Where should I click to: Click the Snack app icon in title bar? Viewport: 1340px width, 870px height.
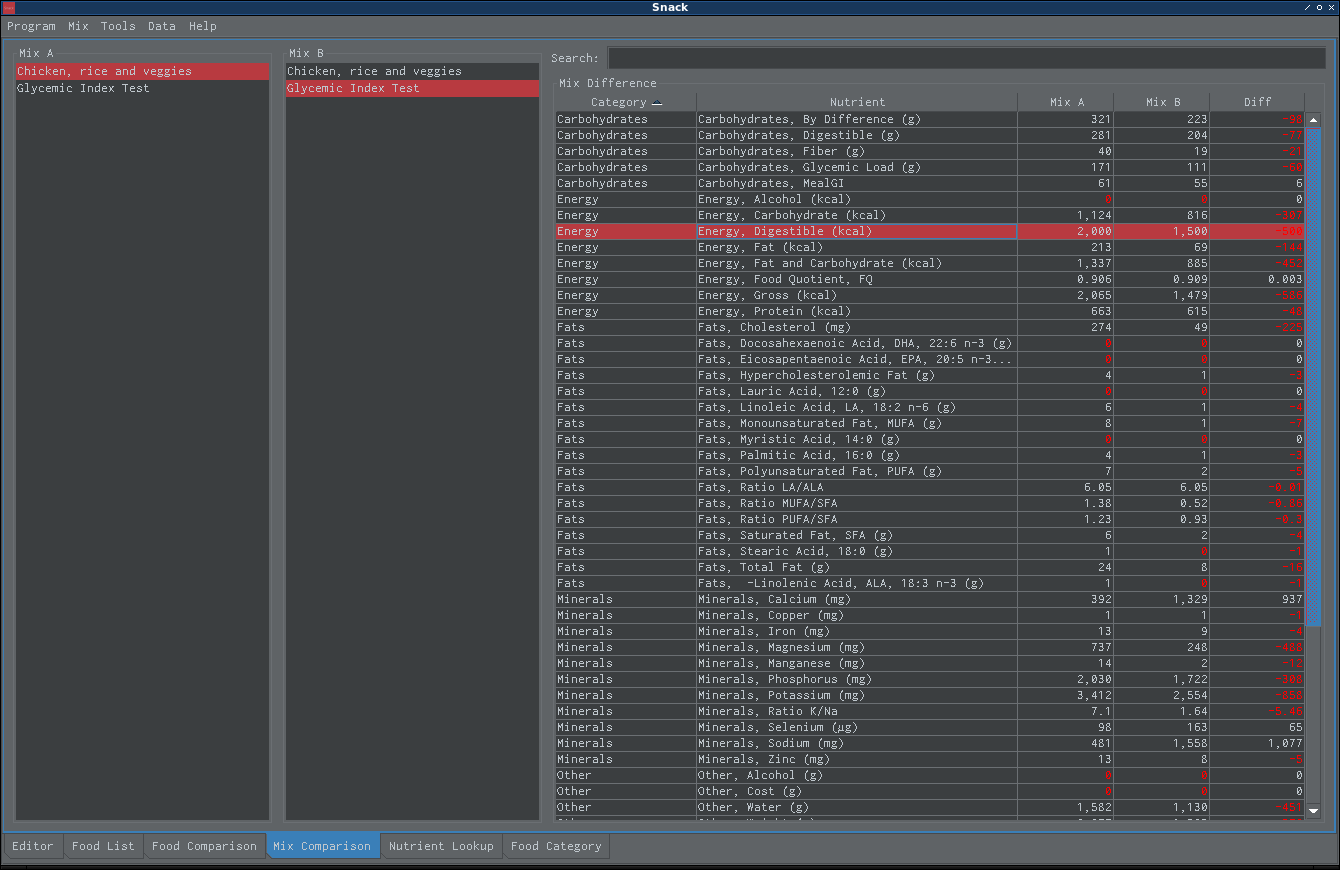click(x=9, y=7)
